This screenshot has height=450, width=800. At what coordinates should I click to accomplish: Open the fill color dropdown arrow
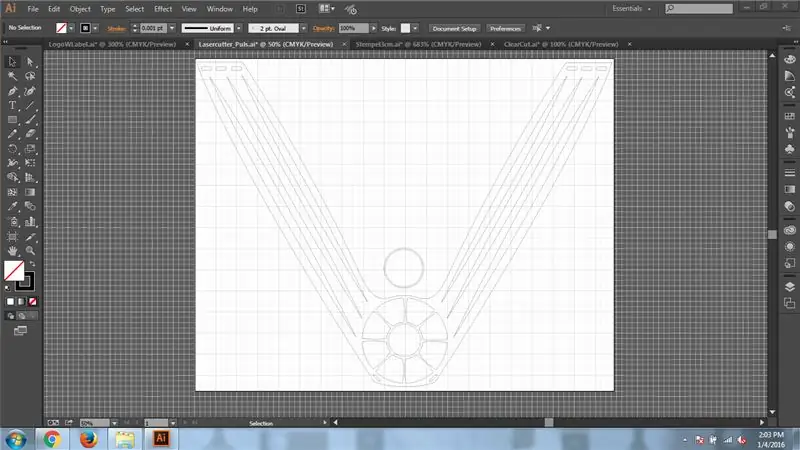tap(71, 29)
